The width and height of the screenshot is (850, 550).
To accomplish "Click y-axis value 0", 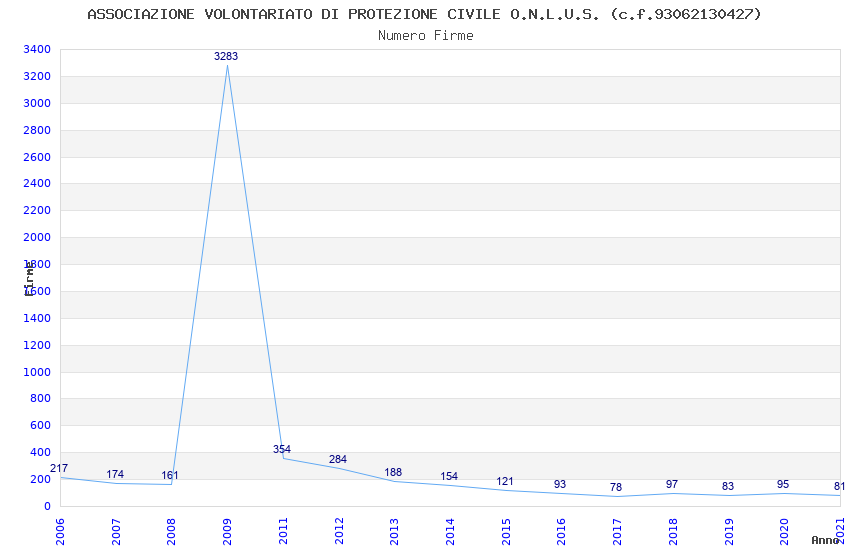I will tap(47, 506).
